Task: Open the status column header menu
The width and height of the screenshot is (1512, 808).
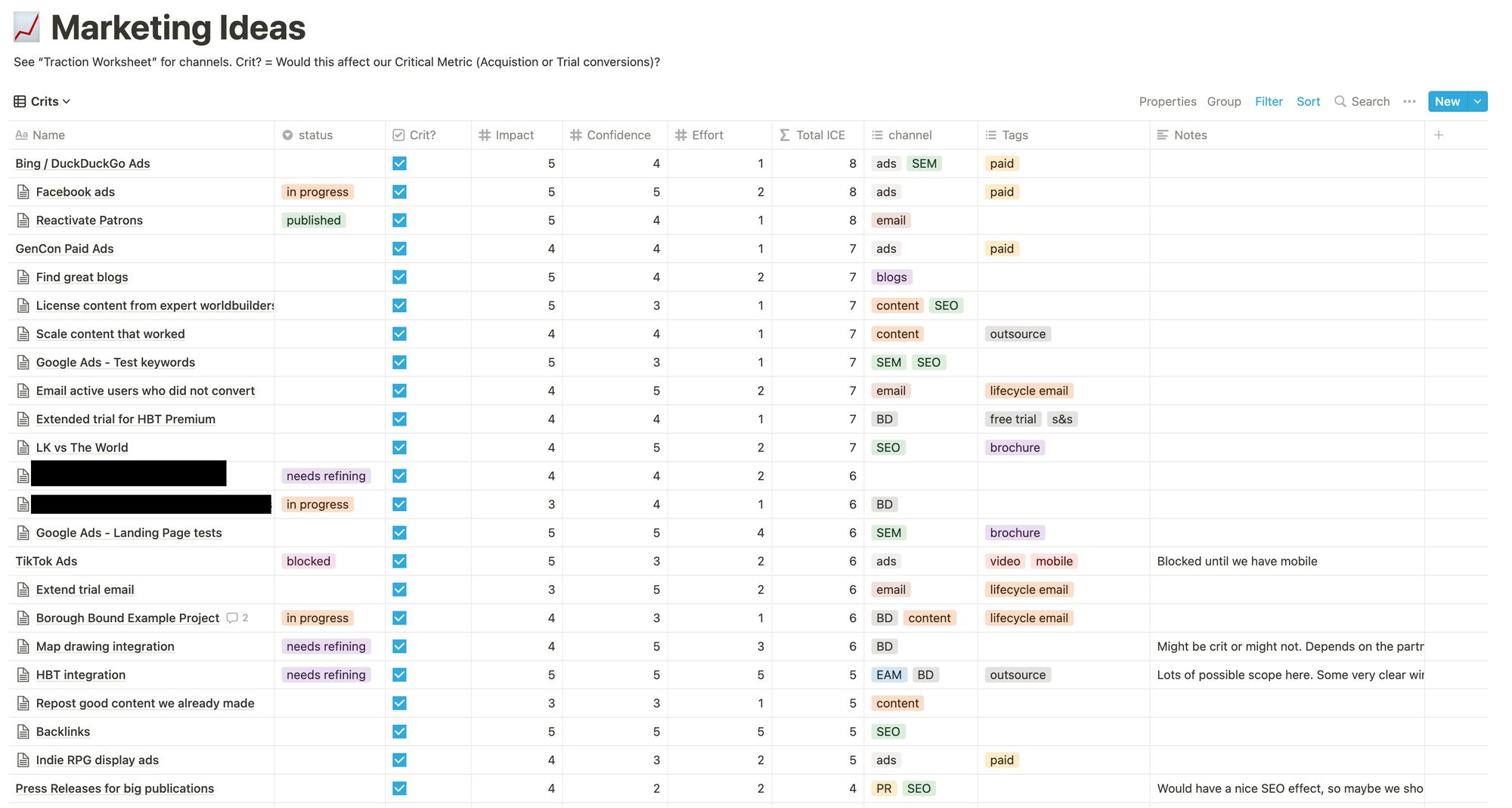Action: [x=330, y=135]
